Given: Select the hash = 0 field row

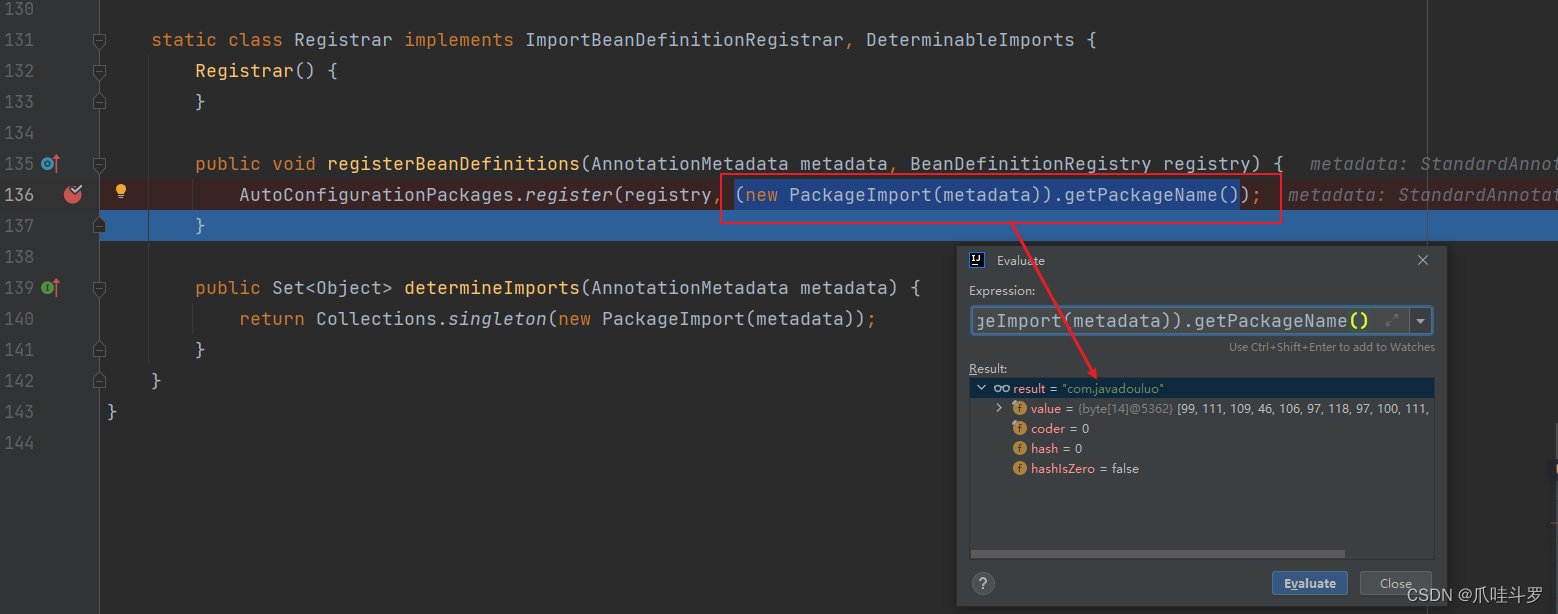Looking at the screenshot, I should tap(1202, 448).
